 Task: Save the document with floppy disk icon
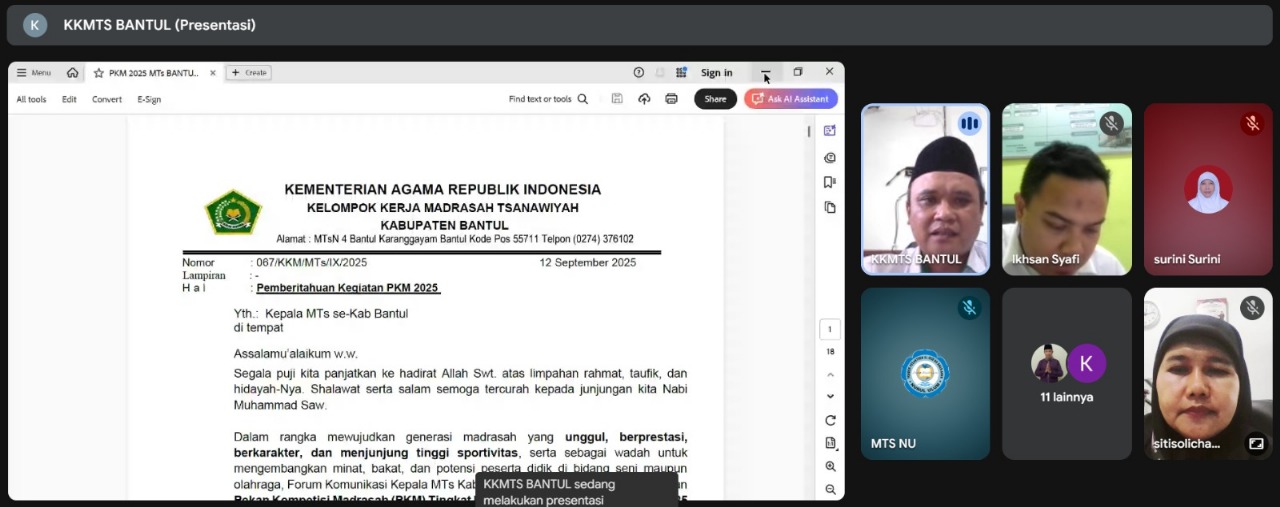coord(617,99)
